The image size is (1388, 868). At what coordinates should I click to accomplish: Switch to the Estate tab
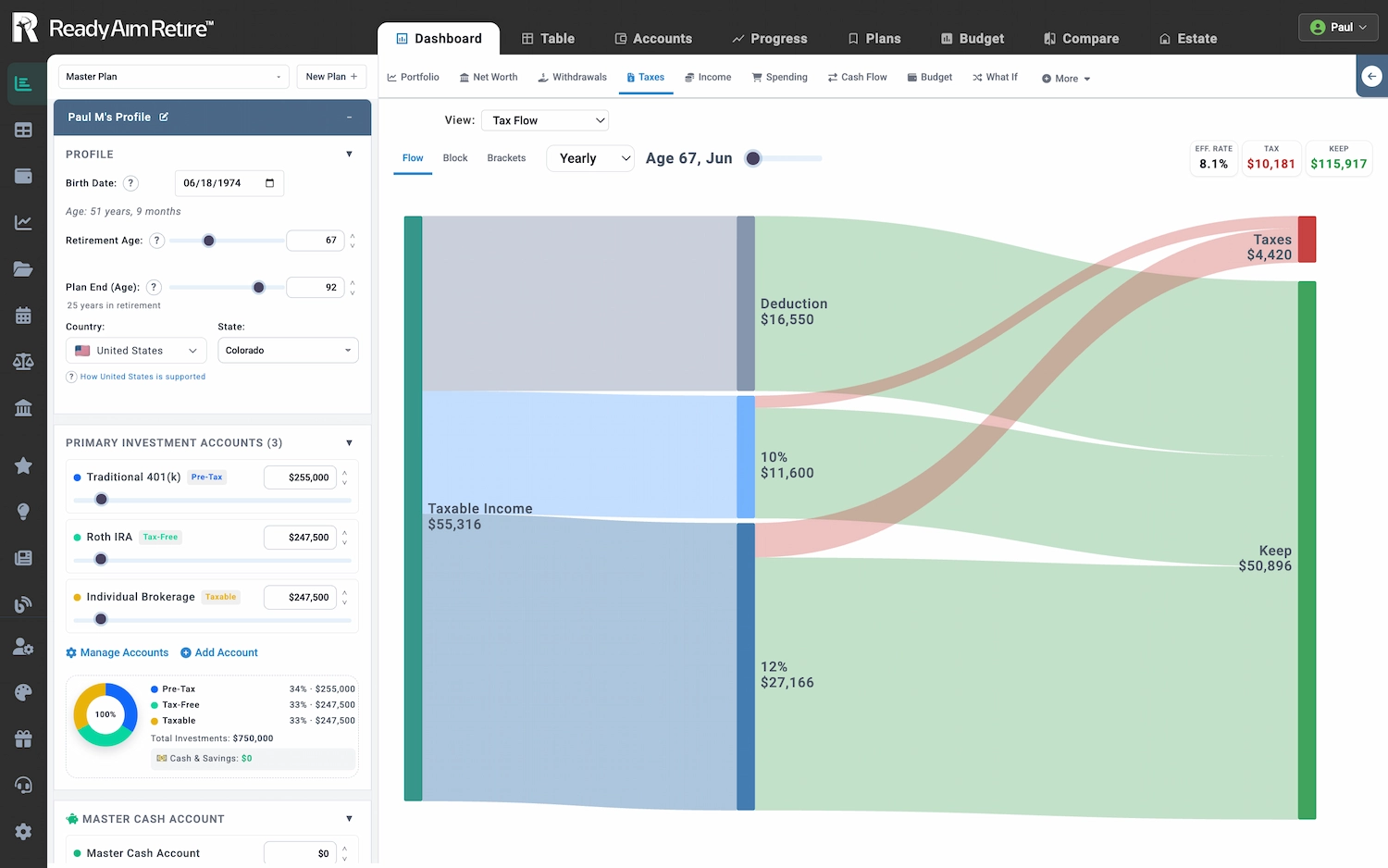pyautogui.click(x=1187, y=39)
